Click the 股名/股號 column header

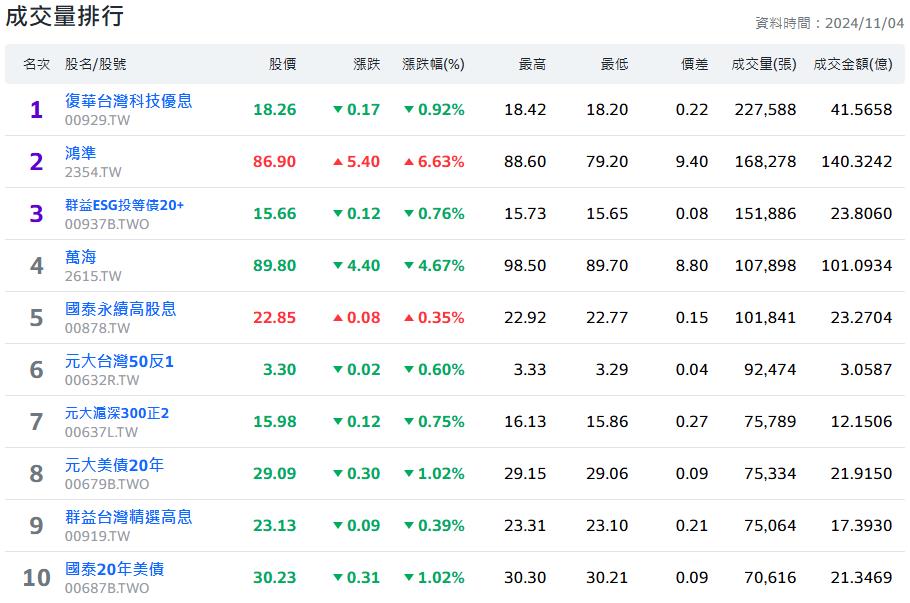coord(96,64)
